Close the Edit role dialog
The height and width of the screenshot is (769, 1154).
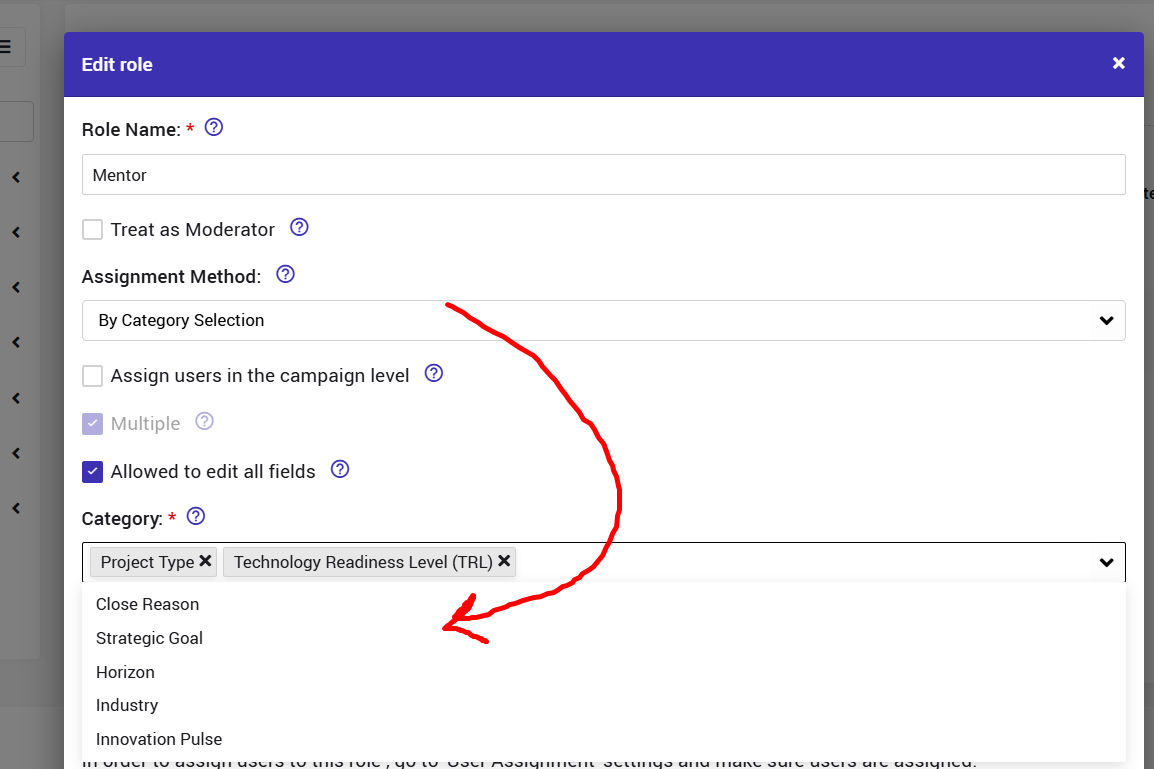[x=1119, y=63]
